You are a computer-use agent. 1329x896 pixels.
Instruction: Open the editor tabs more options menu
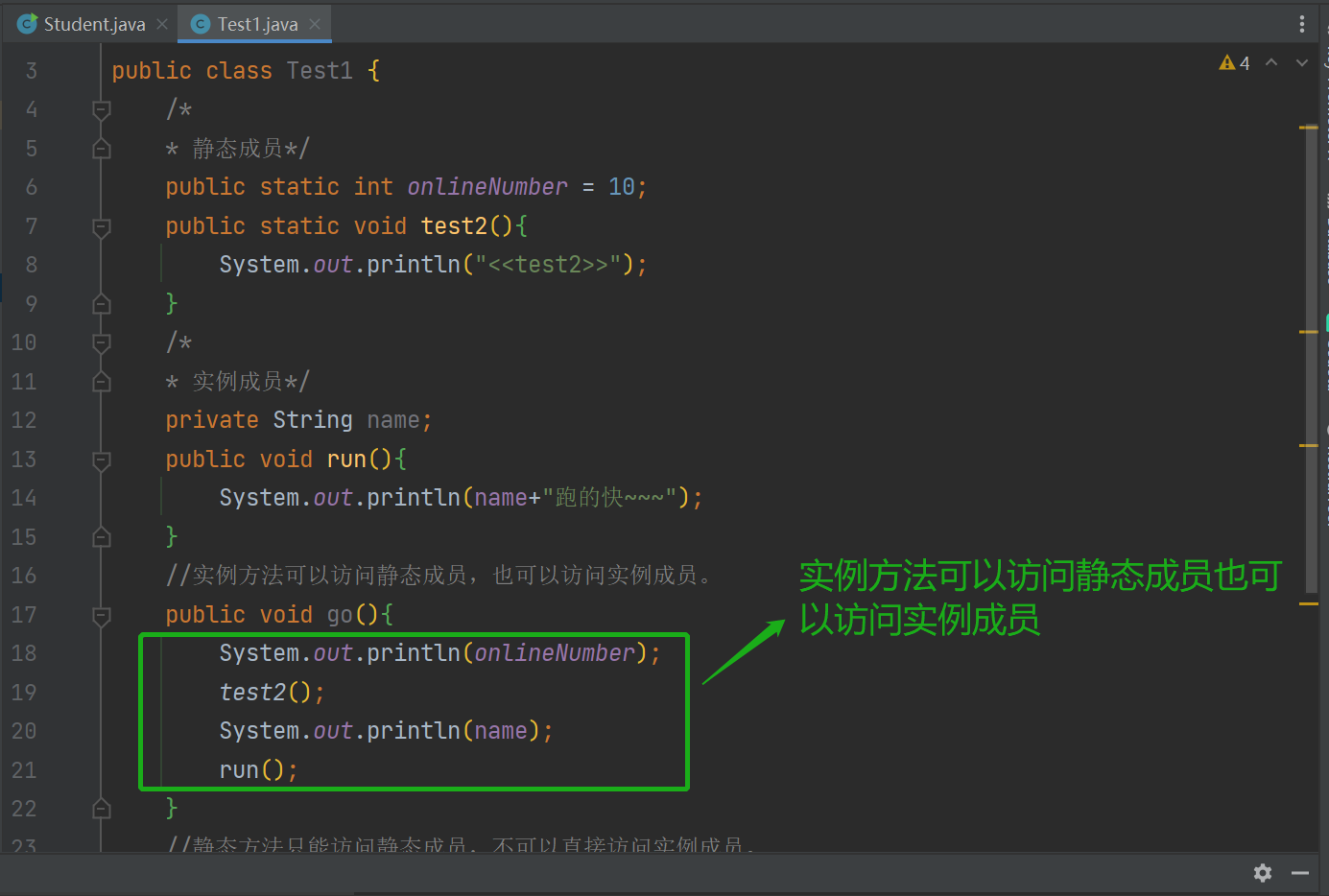point(1301,24)
